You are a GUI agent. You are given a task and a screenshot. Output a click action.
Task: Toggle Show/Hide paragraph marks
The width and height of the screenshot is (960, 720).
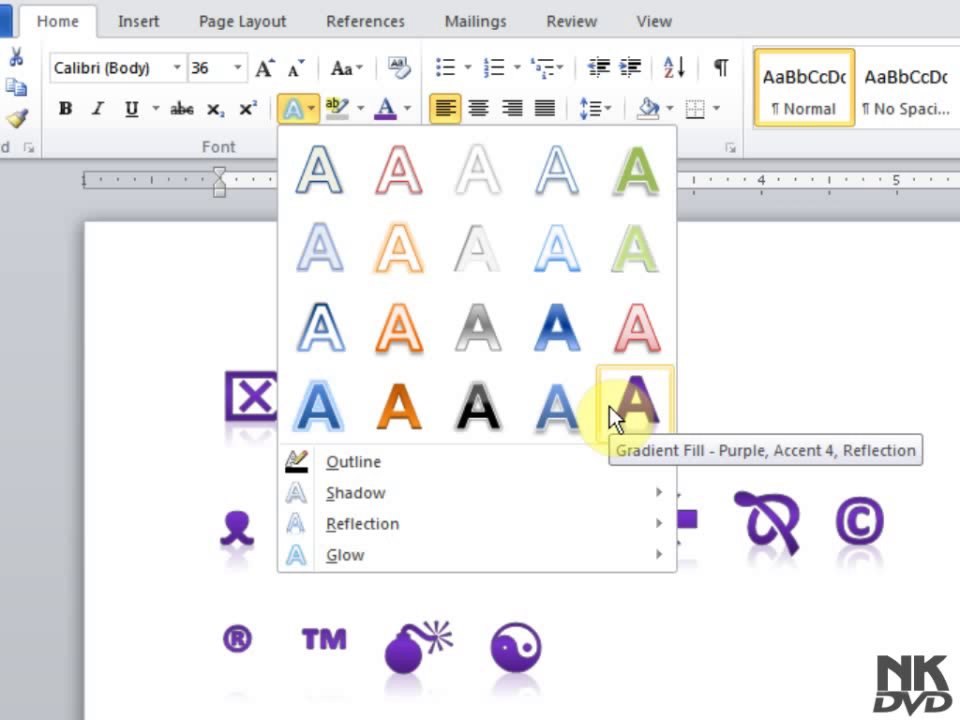coord(721,67)
